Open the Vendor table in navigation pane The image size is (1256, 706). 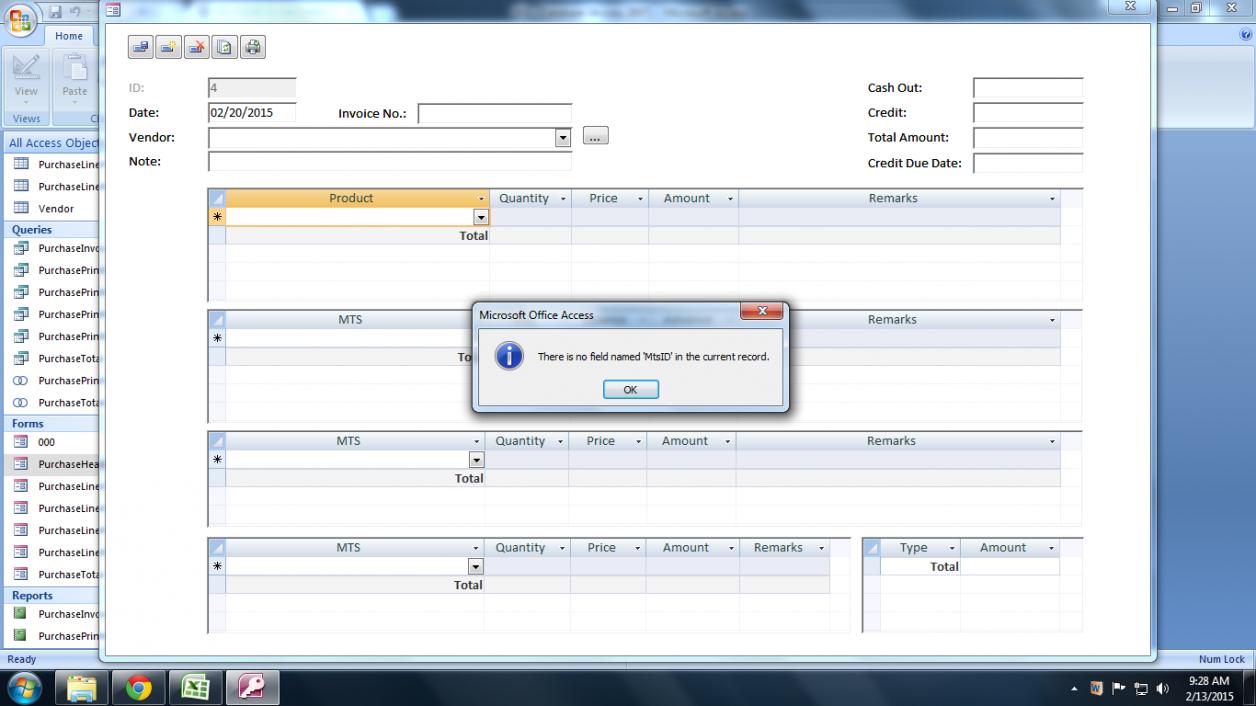coord(56,209)
